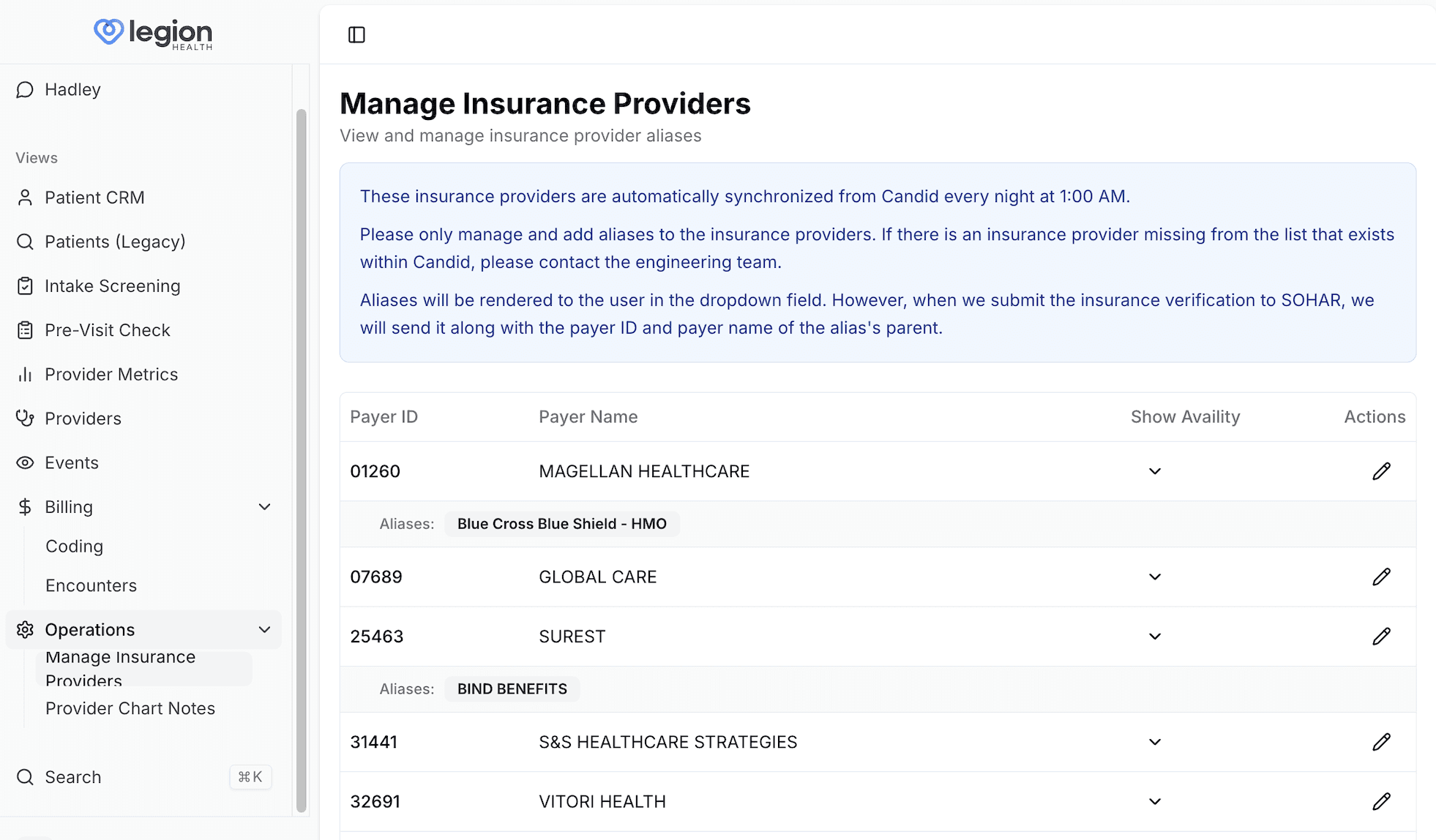This screenshot has height=840, width=1436.
Task: Collapse the Operations section chevron
Action: [264, 629]
